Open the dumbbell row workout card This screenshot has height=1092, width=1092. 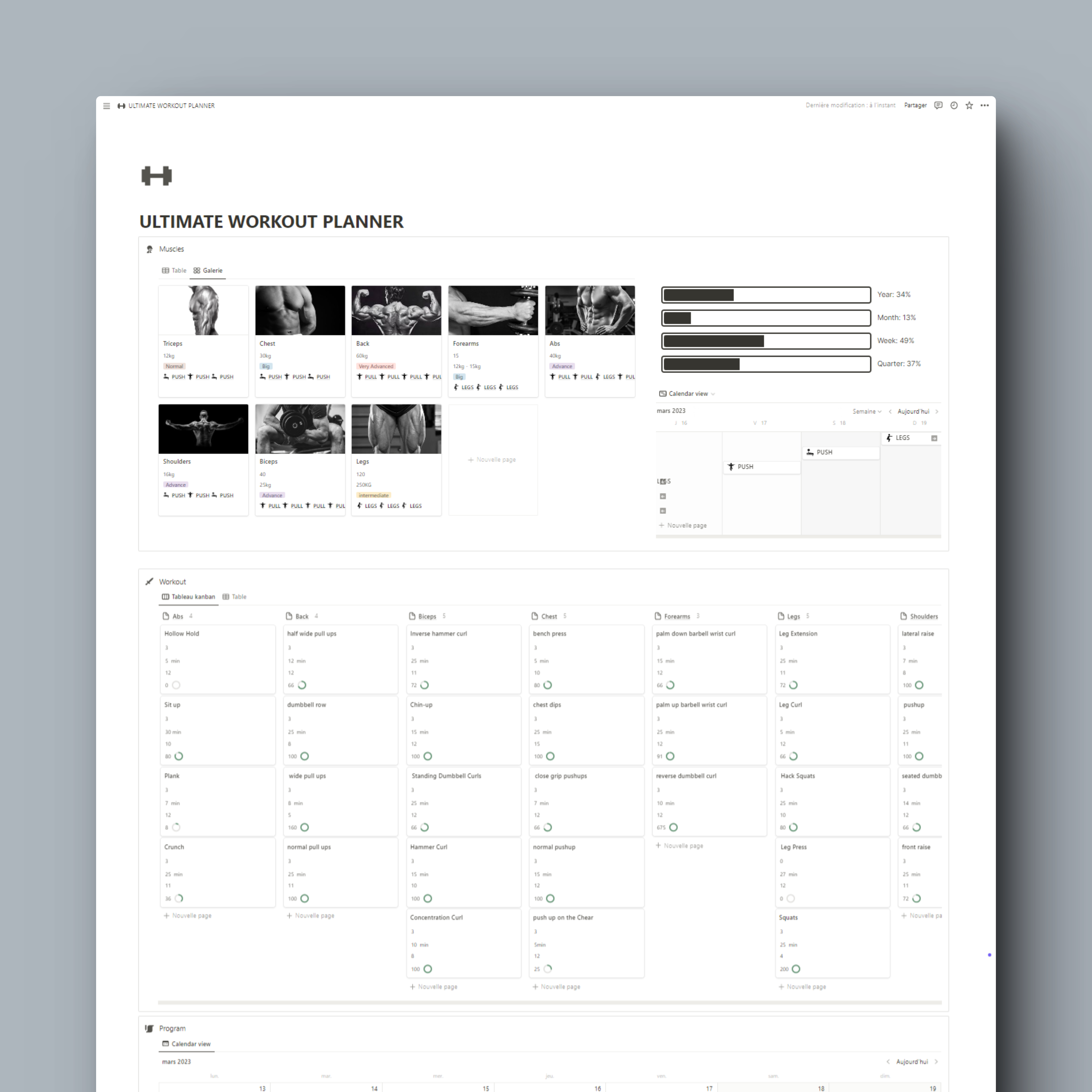[341, 730]
